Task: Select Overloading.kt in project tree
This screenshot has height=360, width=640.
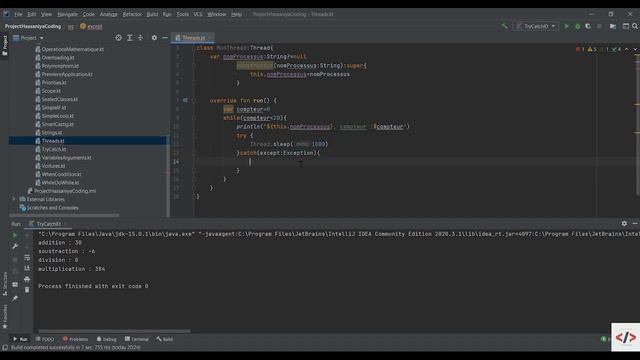Action: [58, 58]
